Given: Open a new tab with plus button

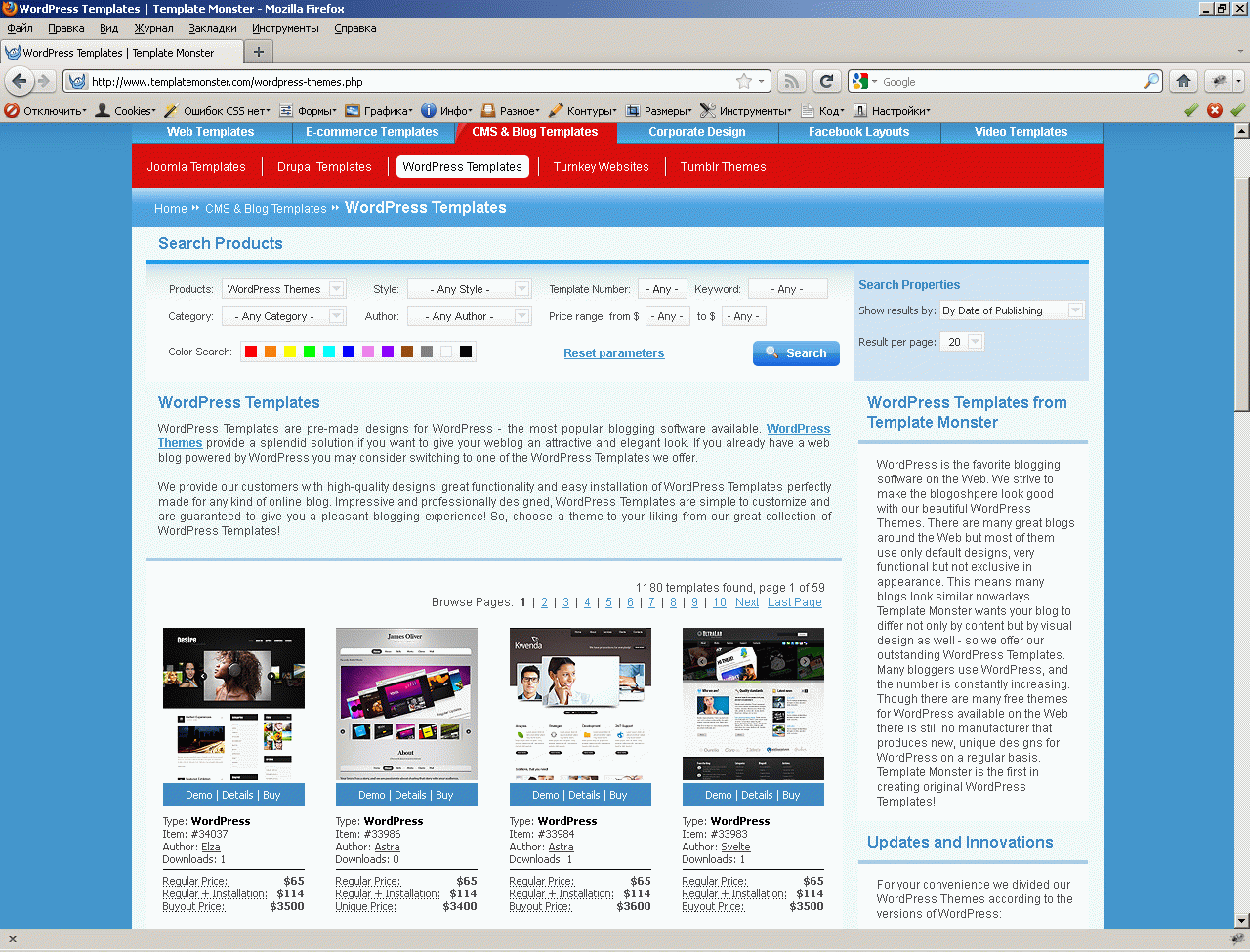Looking at the screenshot, I should pyautogui.click(x=259, y=52).
